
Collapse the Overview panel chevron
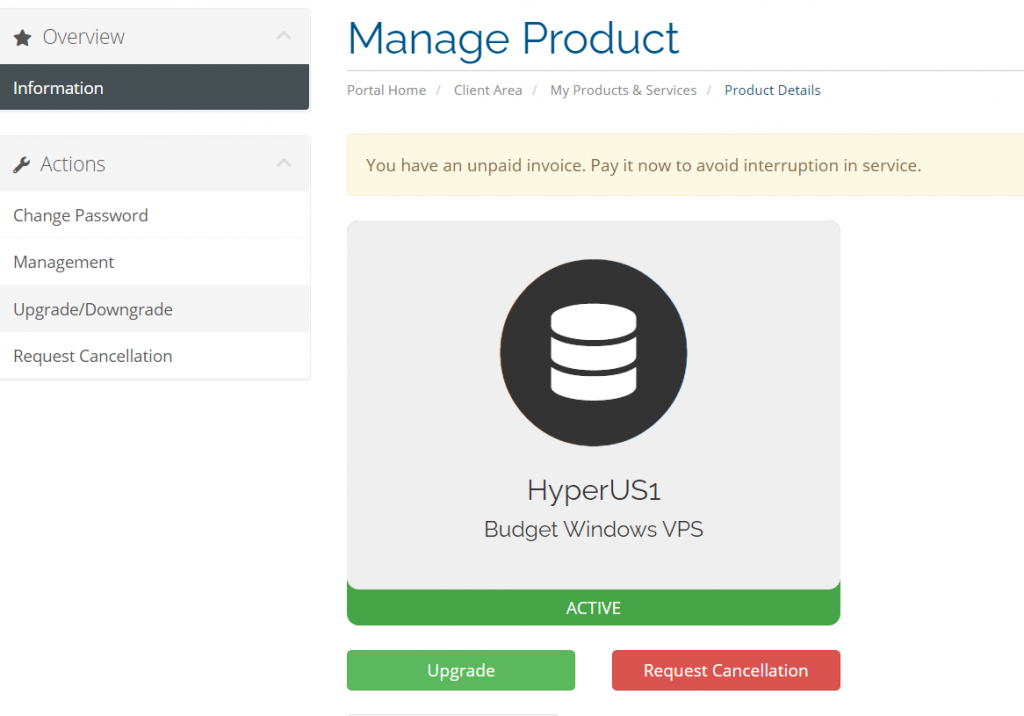283,36
